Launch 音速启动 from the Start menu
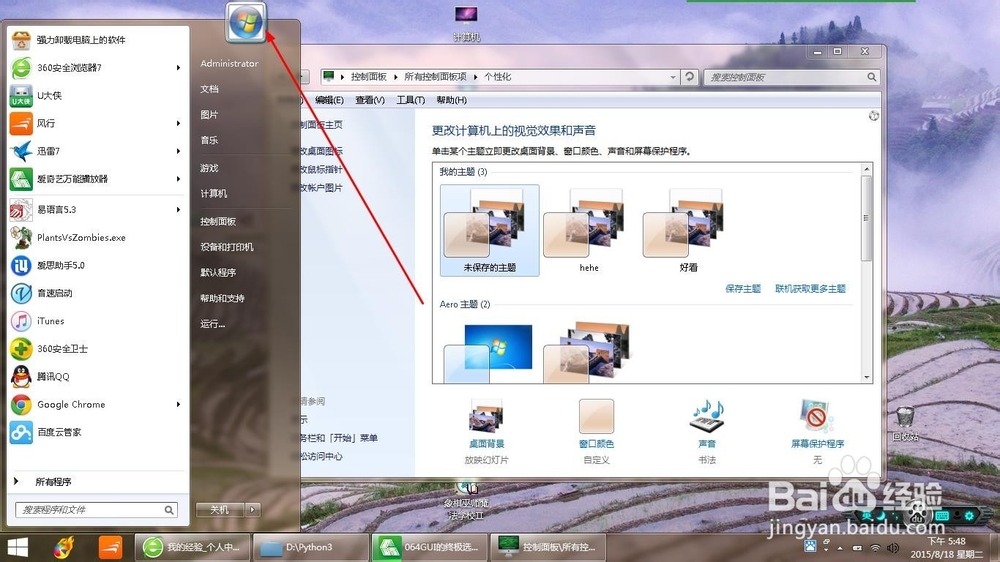This screenshot has width=1000, height=562. [97, 293]
